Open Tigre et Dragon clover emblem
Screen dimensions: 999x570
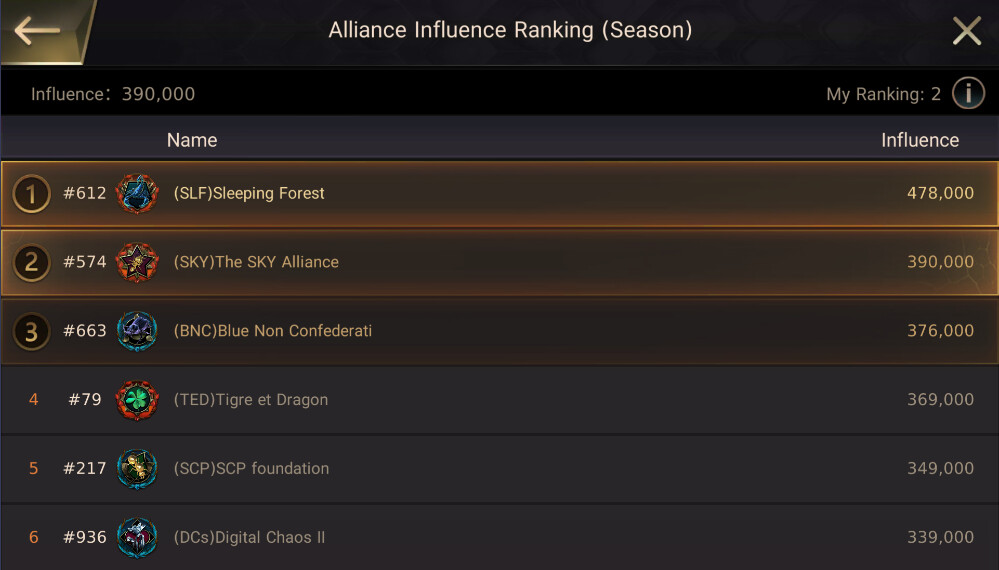click(137, 400)
